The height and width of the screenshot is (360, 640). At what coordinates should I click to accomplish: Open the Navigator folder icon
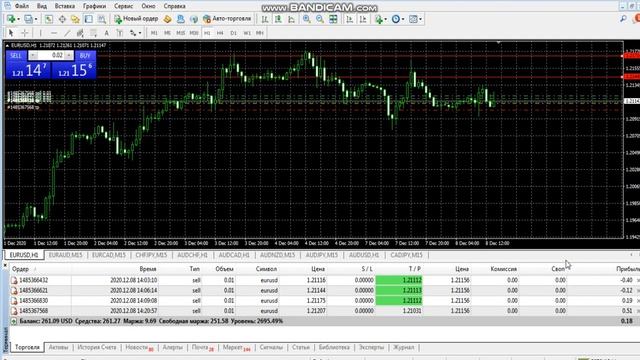[75, 19]
